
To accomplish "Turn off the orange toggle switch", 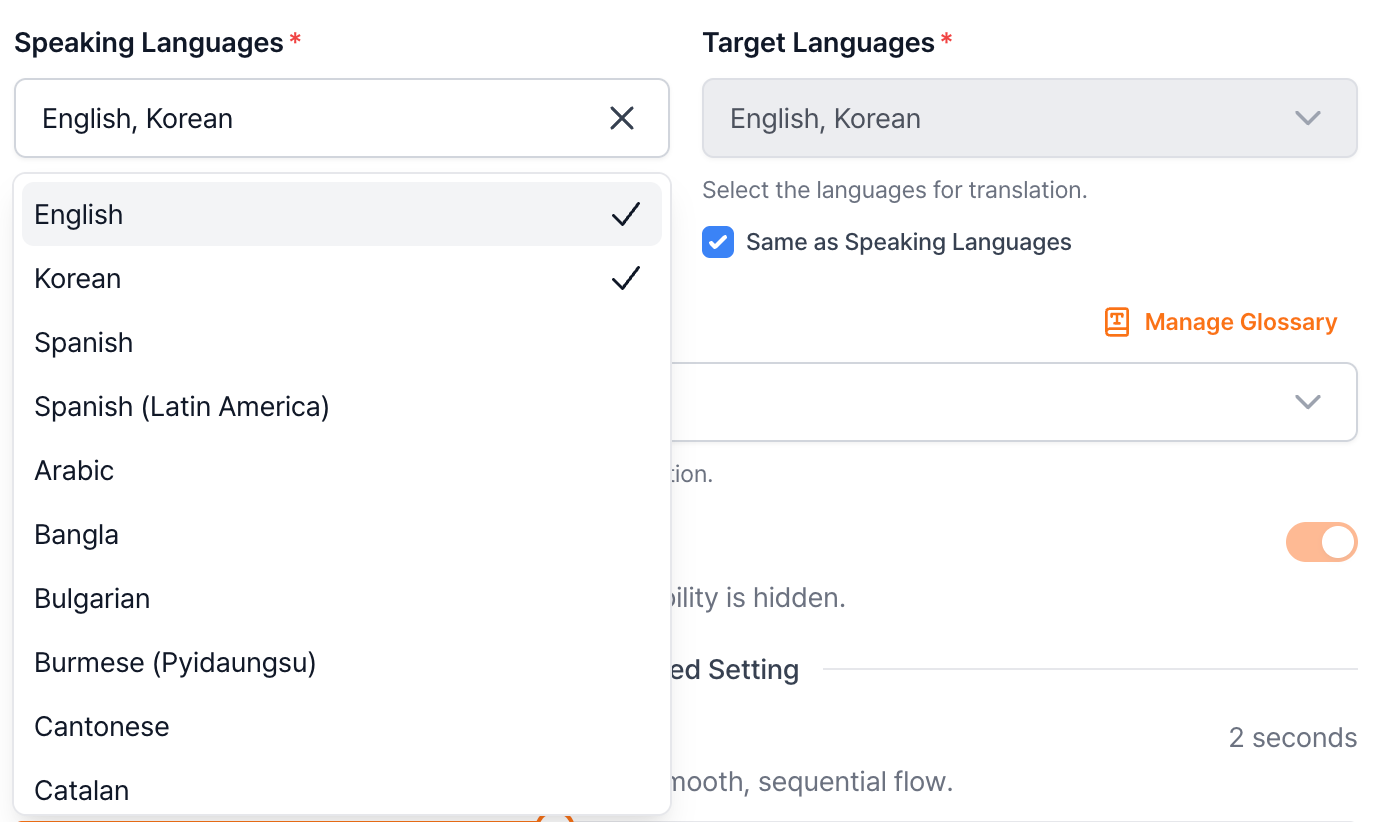I will click(x=1321, y=542).
